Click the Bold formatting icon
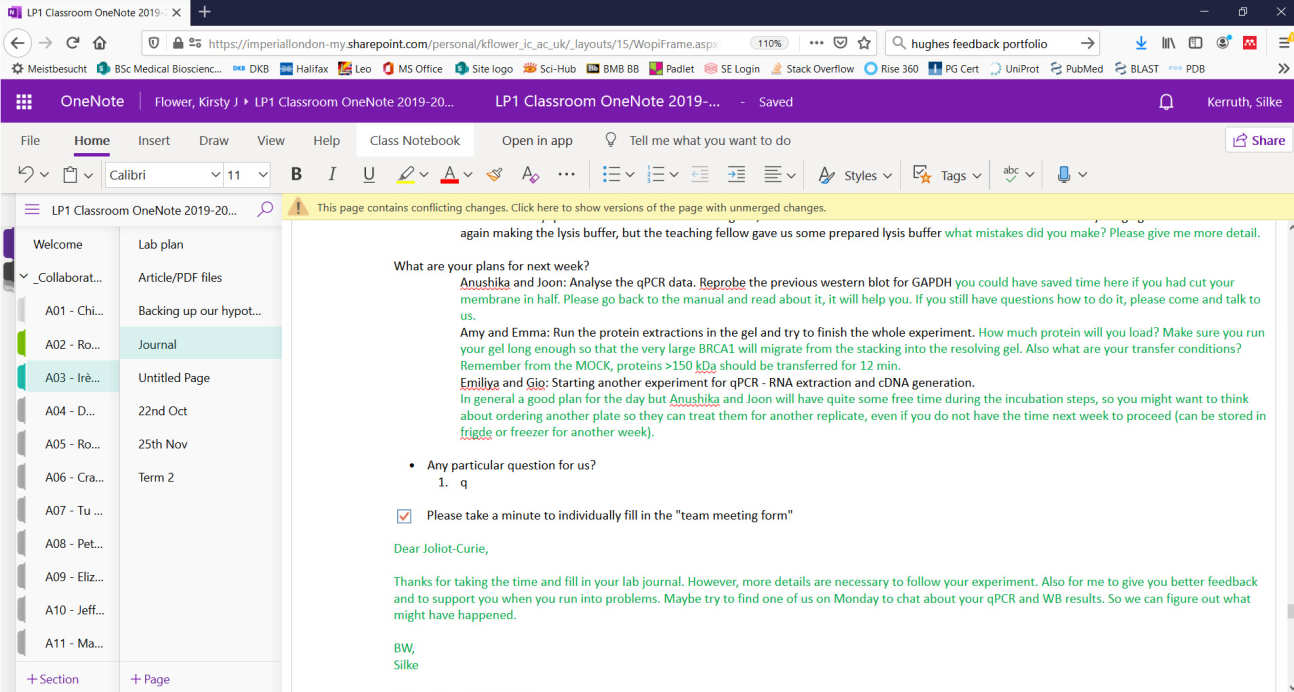The width and height of the screenshot is (1294, 692). (296, 175)
